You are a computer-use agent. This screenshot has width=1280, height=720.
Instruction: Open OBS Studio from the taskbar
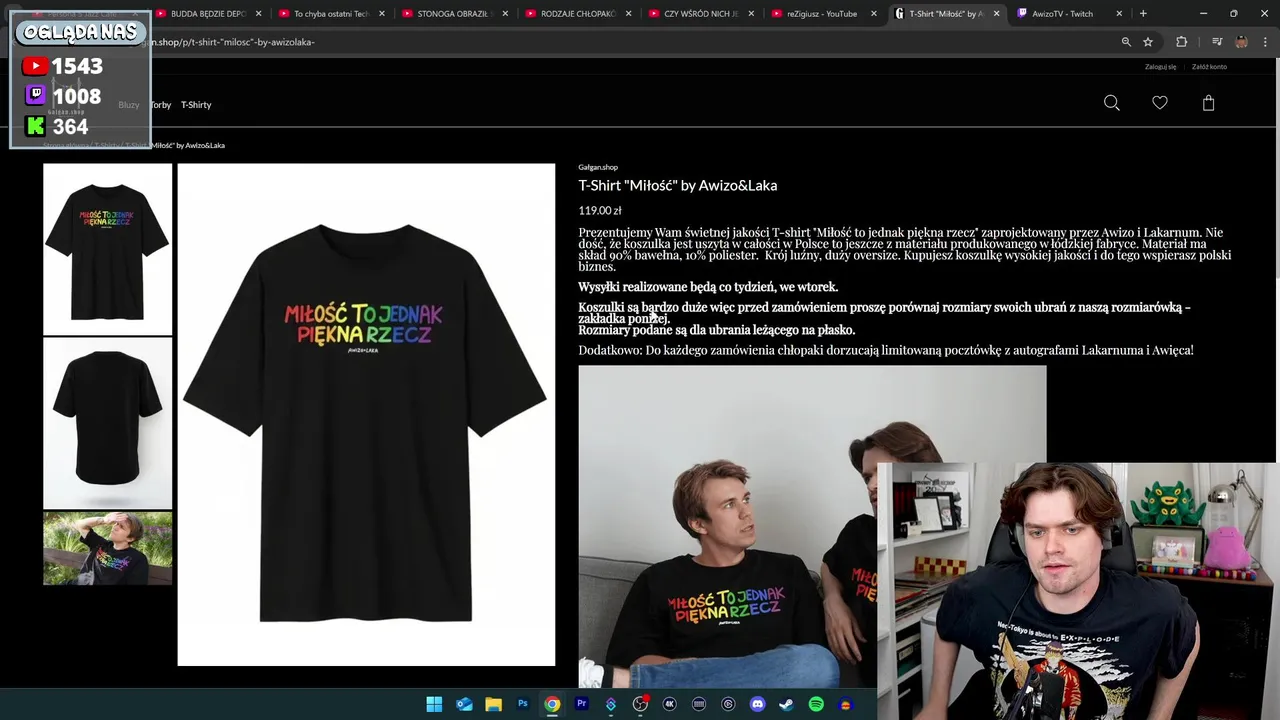pyautogui.click(x=640, y=704)
